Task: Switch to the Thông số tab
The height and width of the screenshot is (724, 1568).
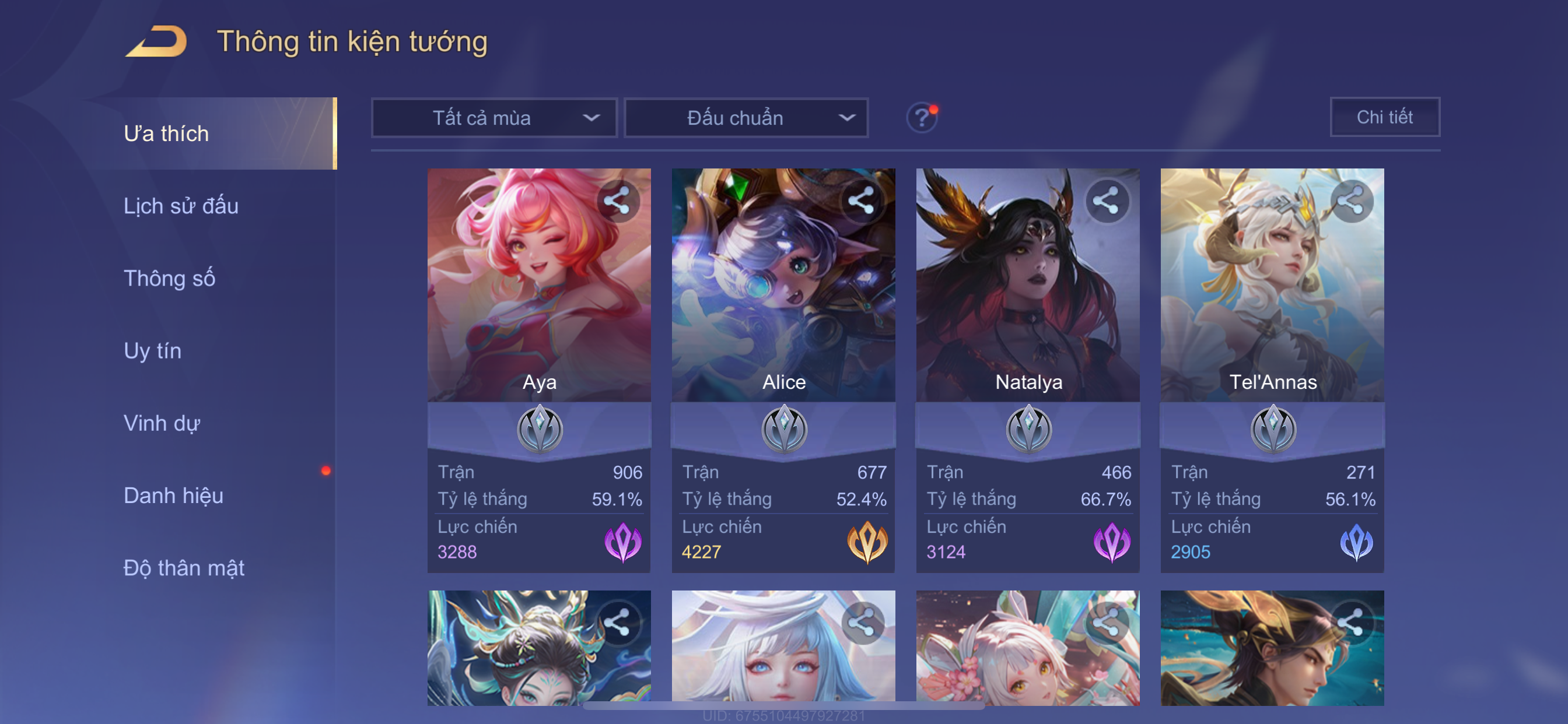Action: tap(169, 278)
